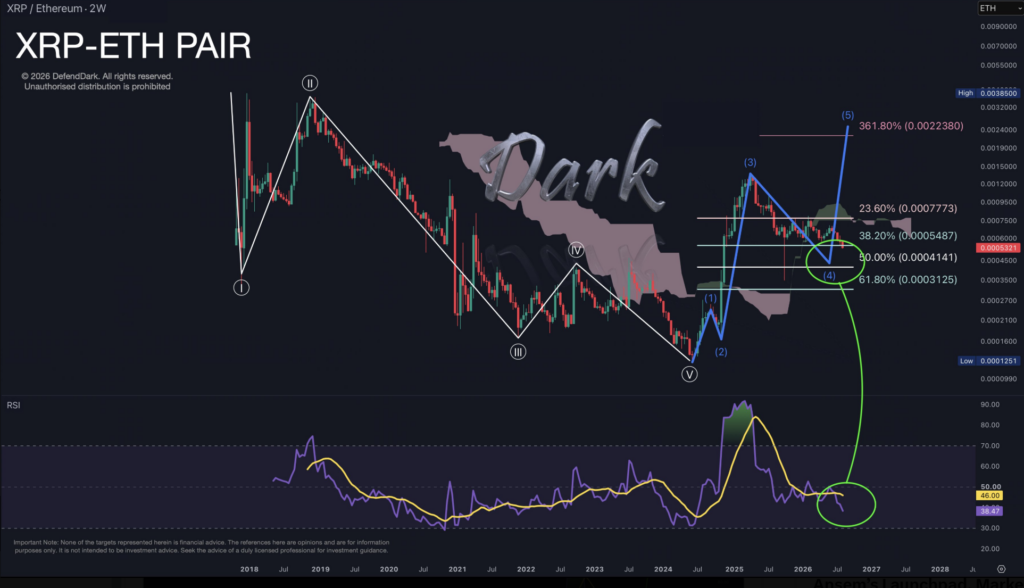This screenshot has height=588, width=1024.
Task: Select the red current price tag 0.0005321
Action: click(998, 248)
